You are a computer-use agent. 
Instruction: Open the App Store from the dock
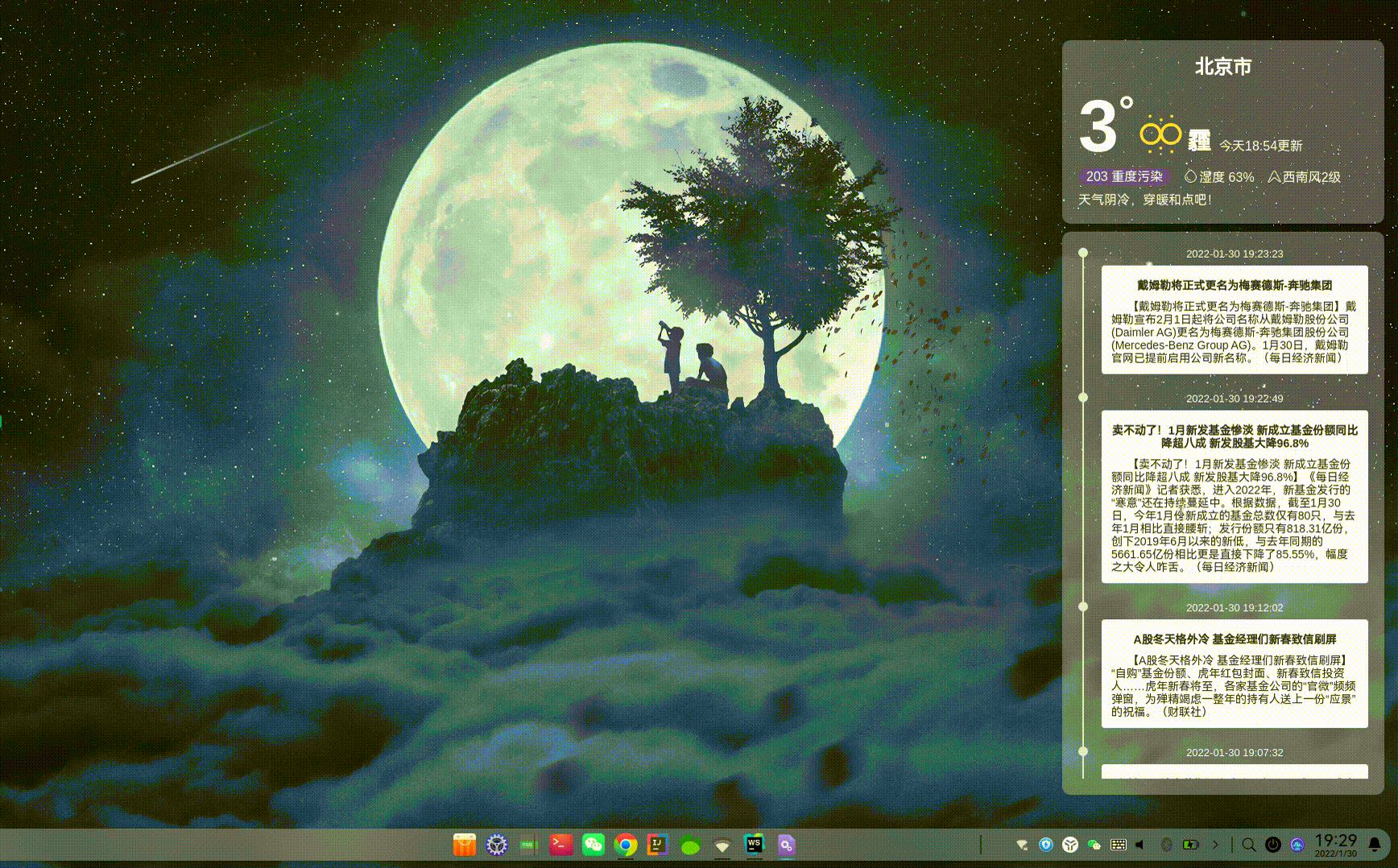(x=465, y=845)
